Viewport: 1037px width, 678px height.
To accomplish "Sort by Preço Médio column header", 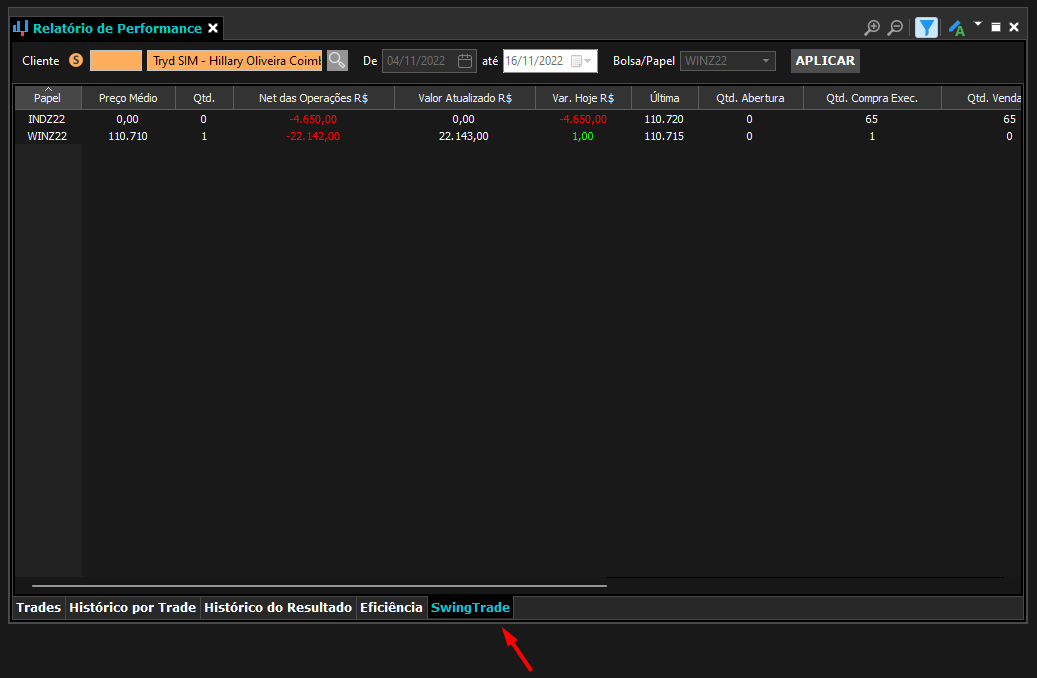I will point(128,98).
